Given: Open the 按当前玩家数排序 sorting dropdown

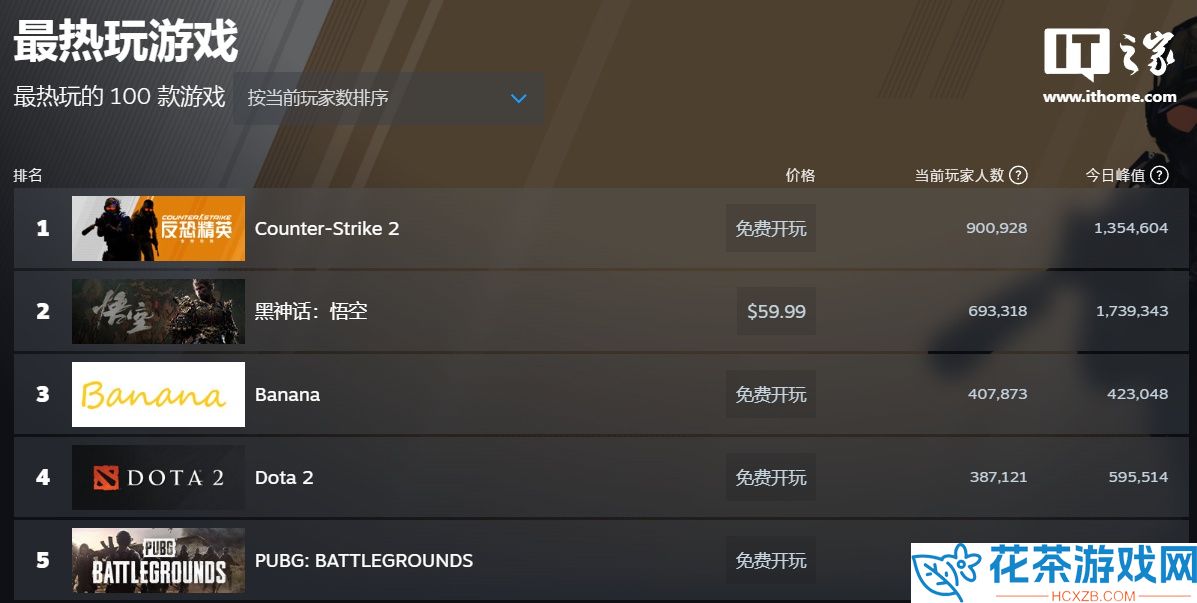Looking at the screenshot, I should tap(389, 98).
